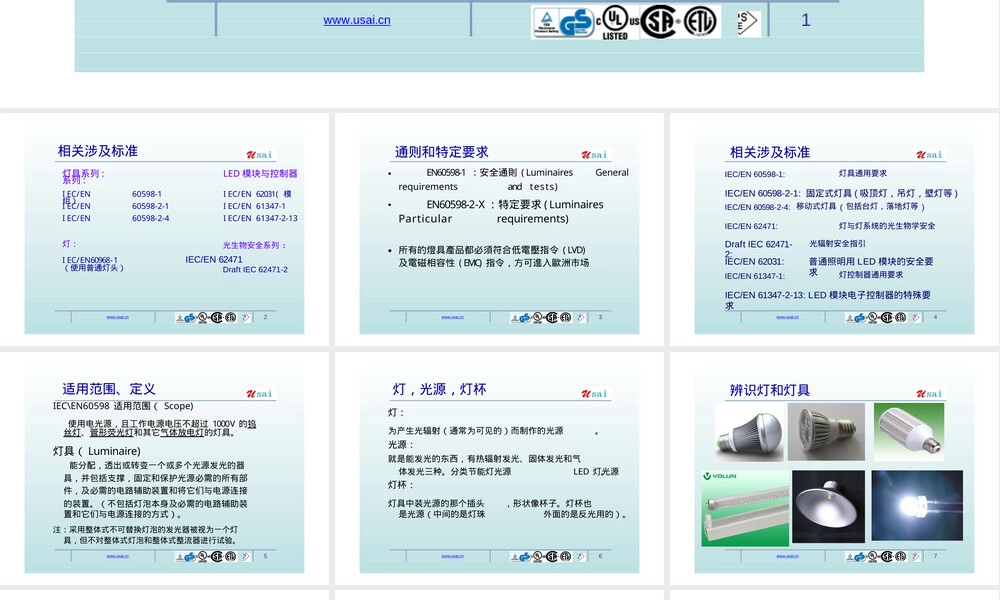The image size is (1000, 600).
Task: Click the IEC\EN60598 适用范围 (Scope) line
Action: (123, 406)
